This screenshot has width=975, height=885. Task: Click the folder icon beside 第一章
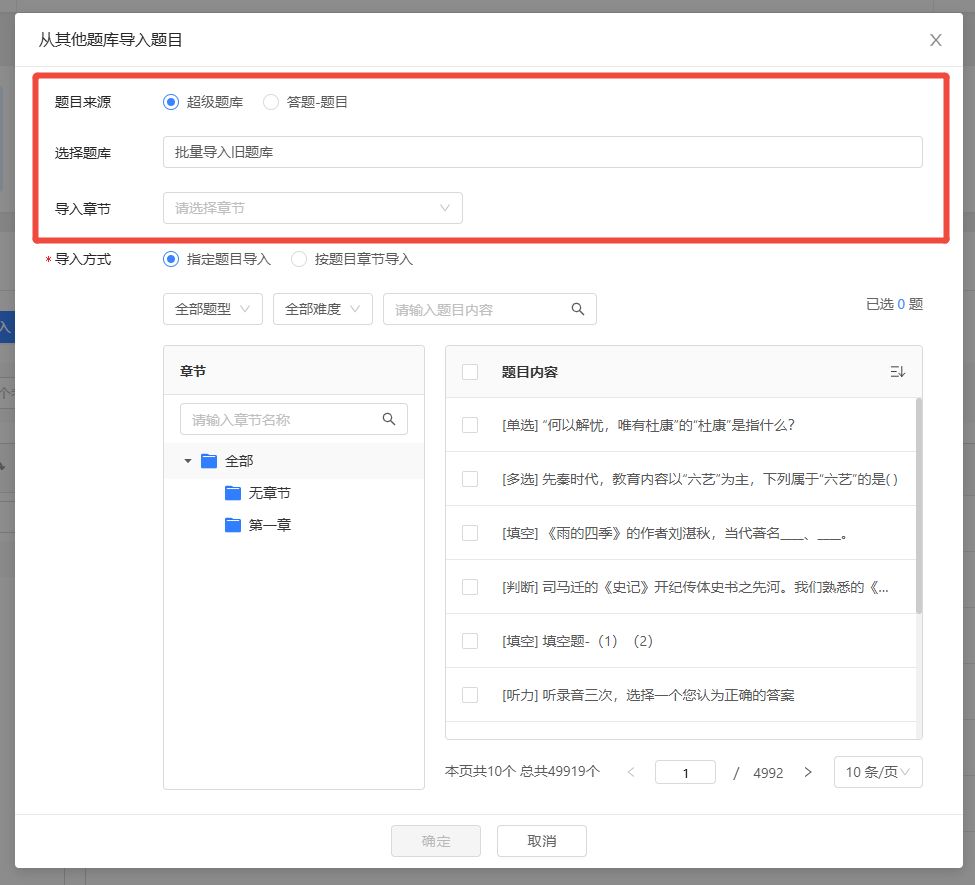(x=233, y=525)
